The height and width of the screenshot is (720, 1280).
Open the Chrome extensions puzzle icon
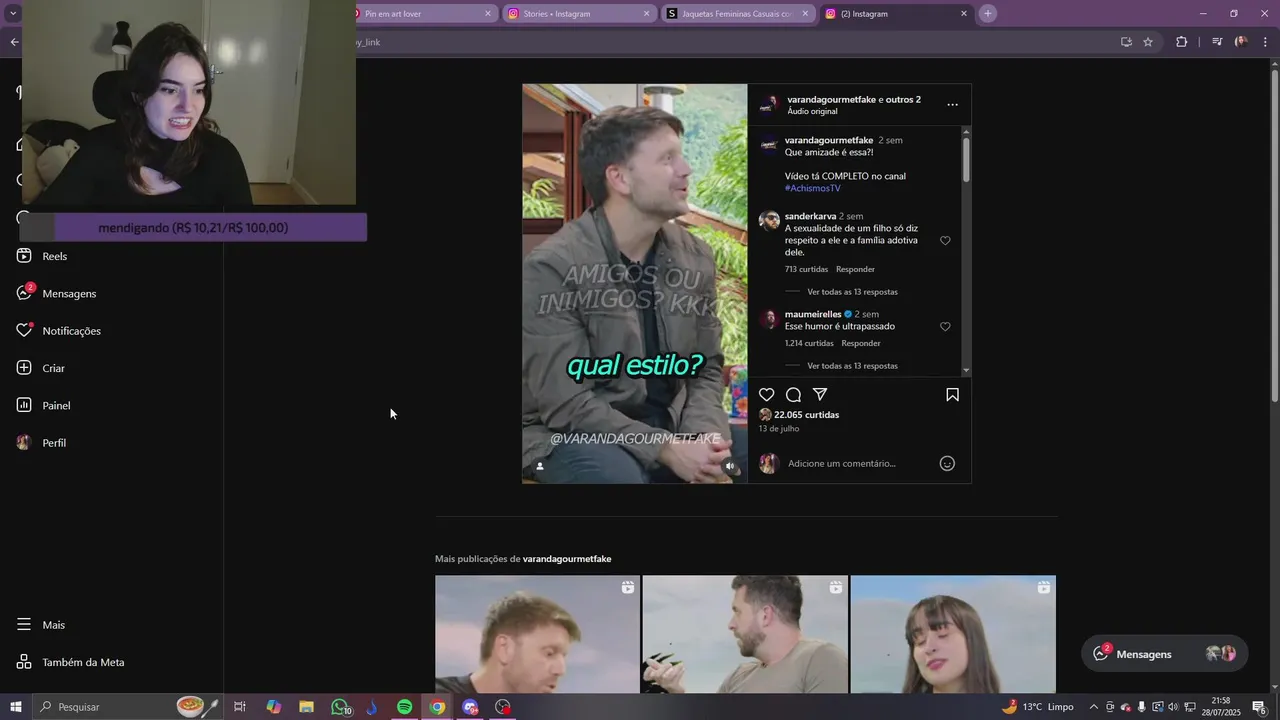1182,42
